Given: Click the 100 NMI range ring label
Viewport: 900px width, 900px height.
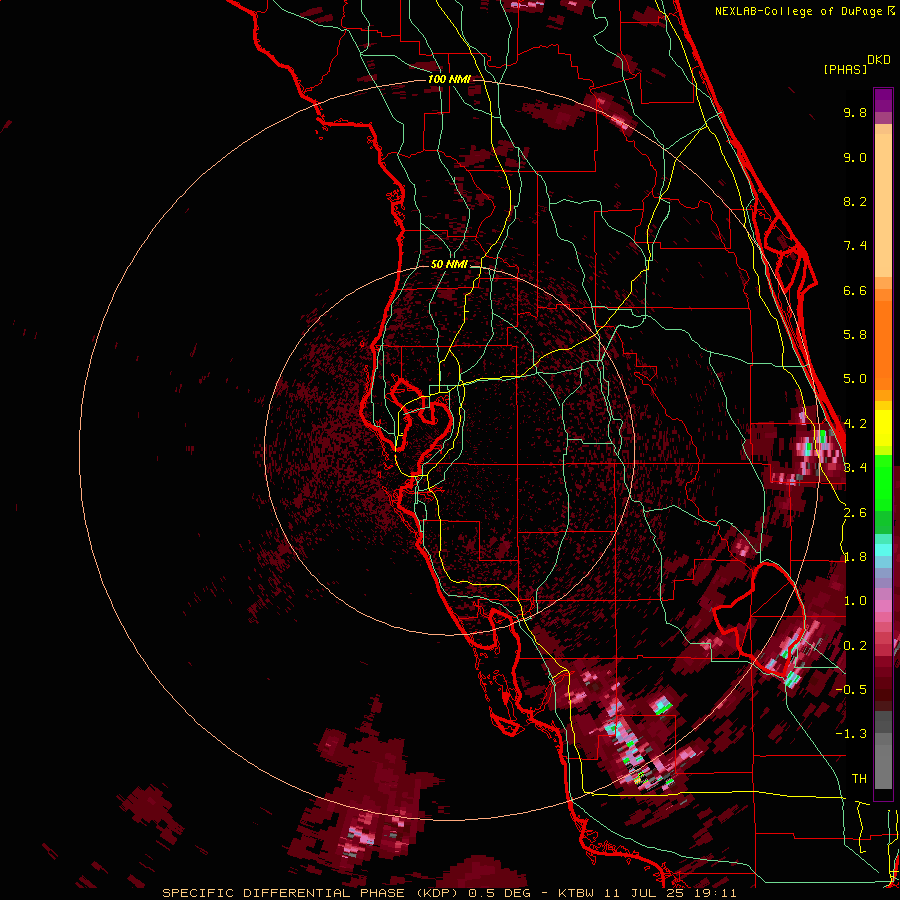Looking at the screenshot, I should pyautogui.click(x=449, y=79).
